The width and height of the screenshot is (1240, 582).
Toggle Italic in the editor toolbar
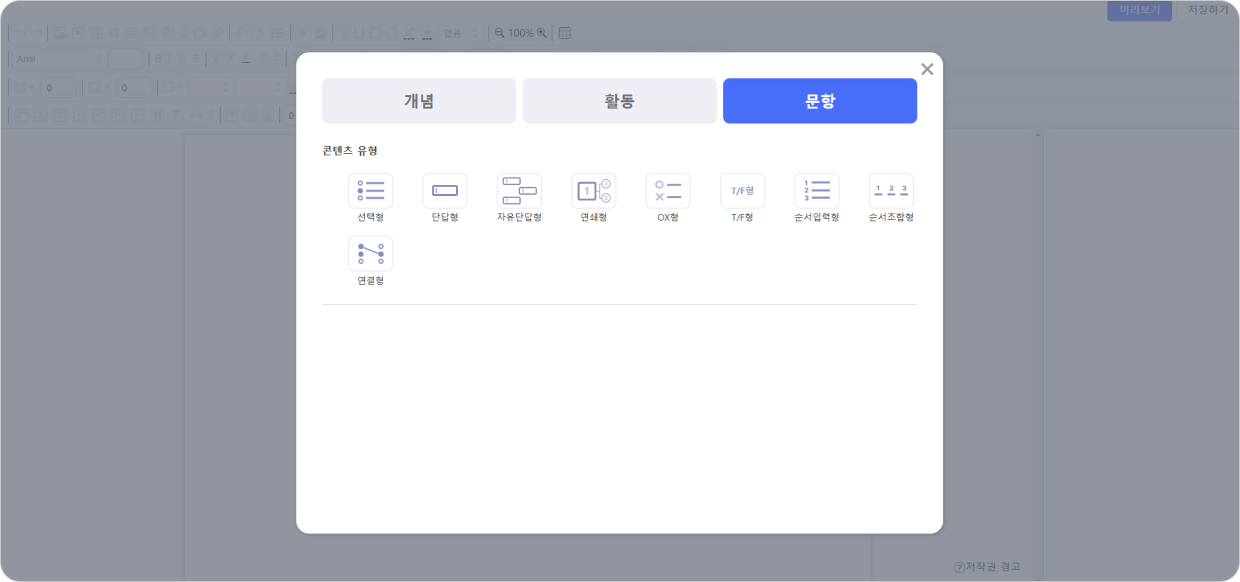(x=171, y=58)
